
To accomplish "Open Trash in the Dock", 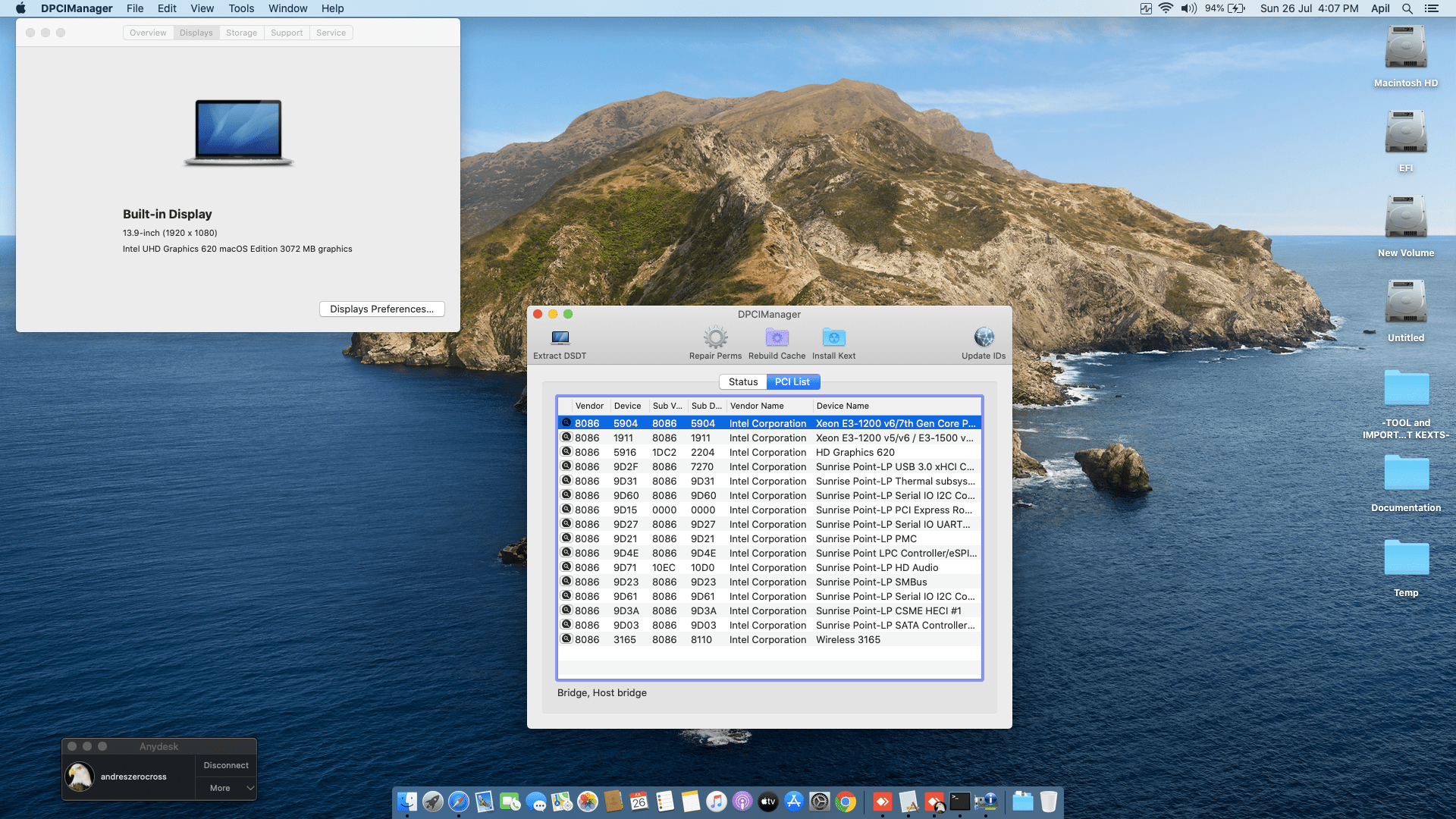I will click(x=1049, y=802).
